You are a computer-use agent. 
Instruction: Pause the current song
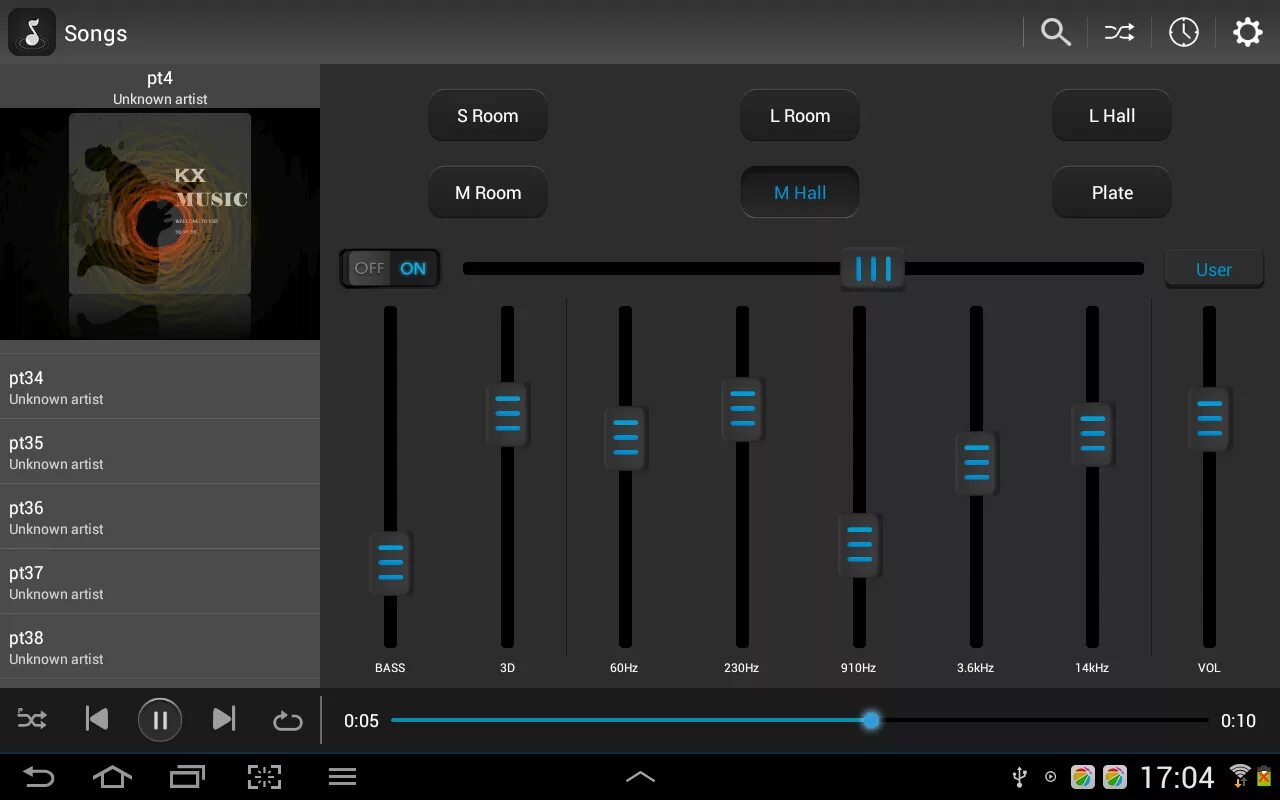tap(160, 719)
